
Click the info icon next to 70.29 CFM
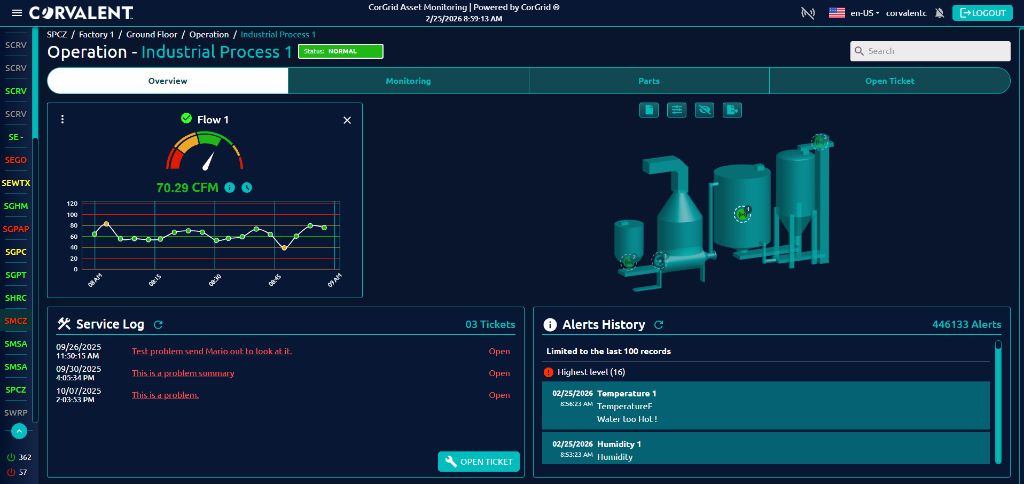pyautogui.click(x=230, y=187)
